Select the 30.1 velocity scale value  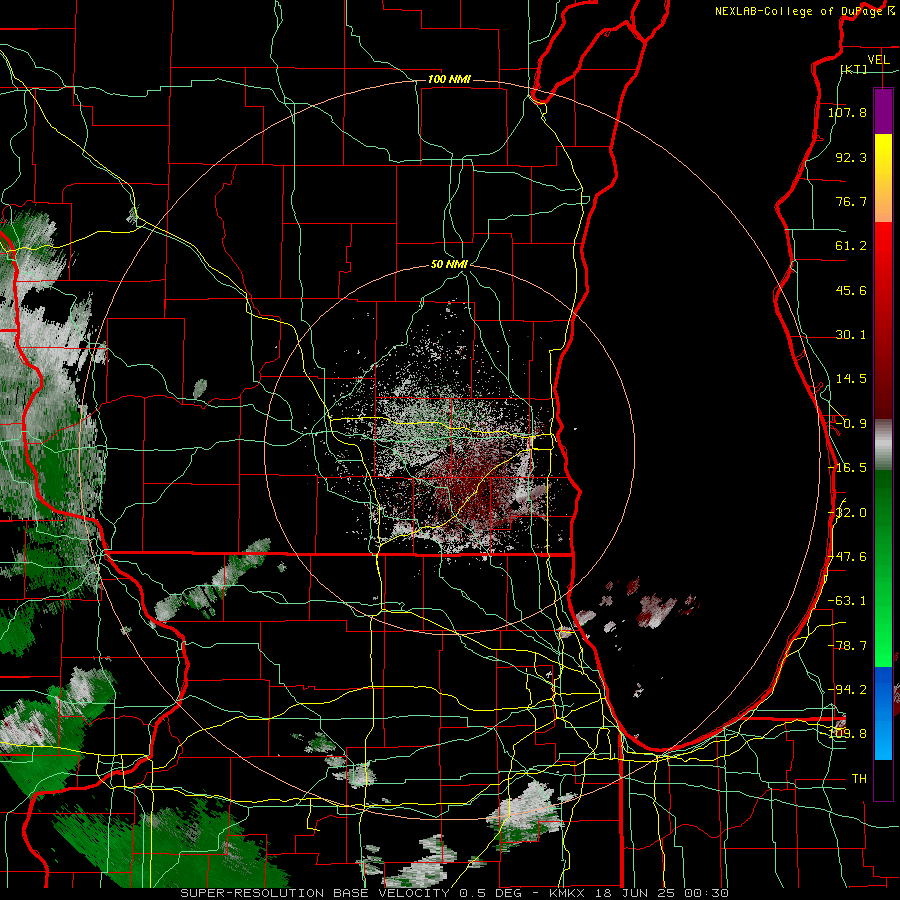coord(851,335)
